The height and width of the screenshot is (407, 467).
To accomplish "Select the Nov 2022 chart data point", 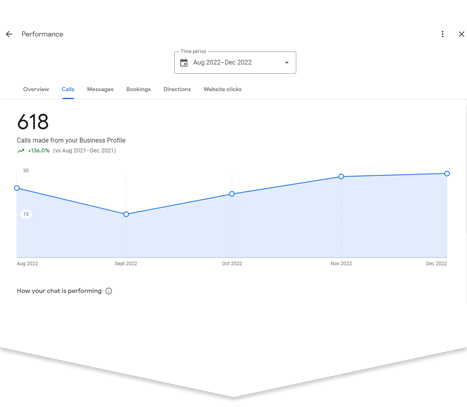I will click(341, 176).
